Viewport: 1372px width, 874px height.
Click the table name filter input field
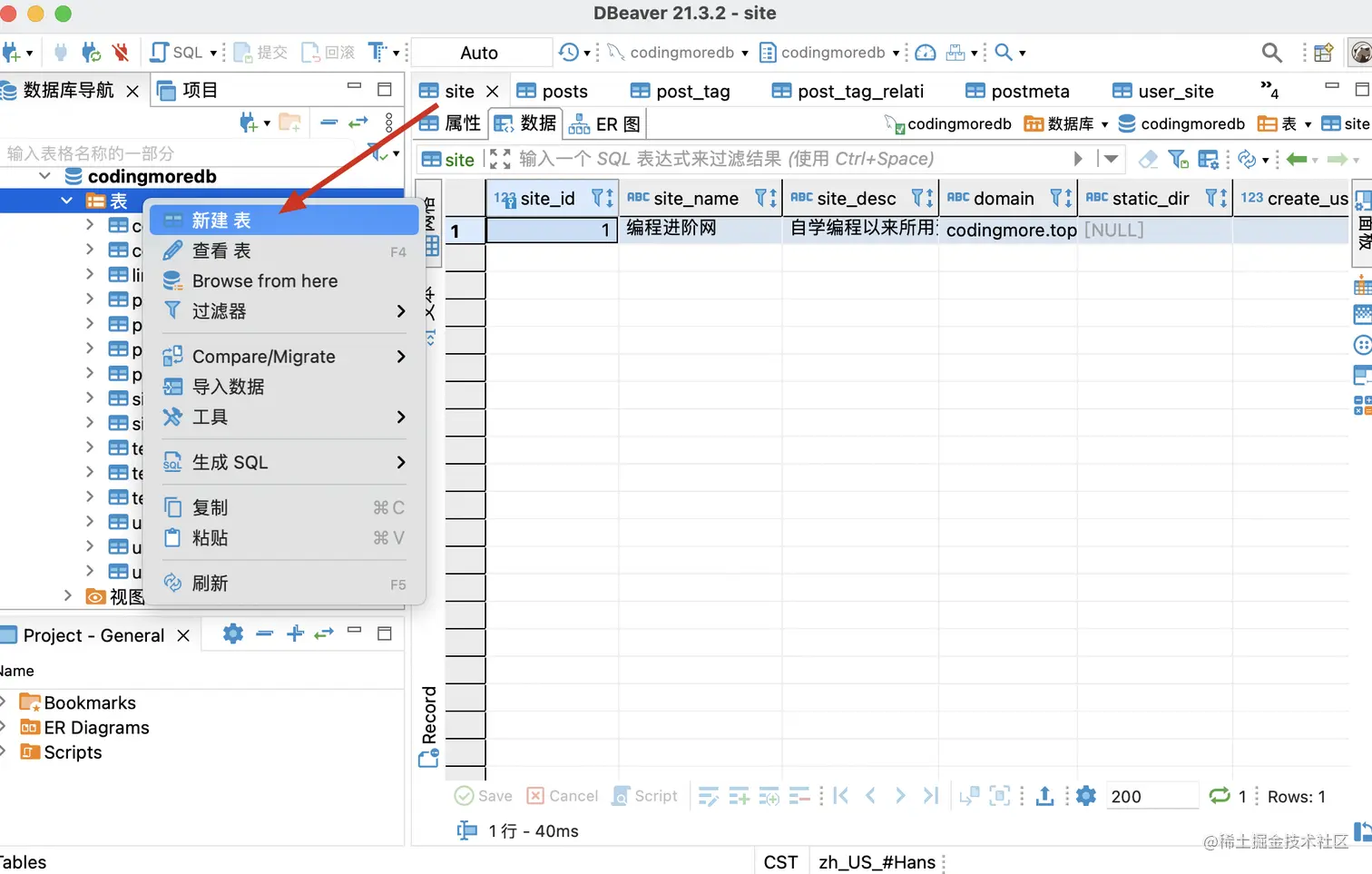[181, 153]
